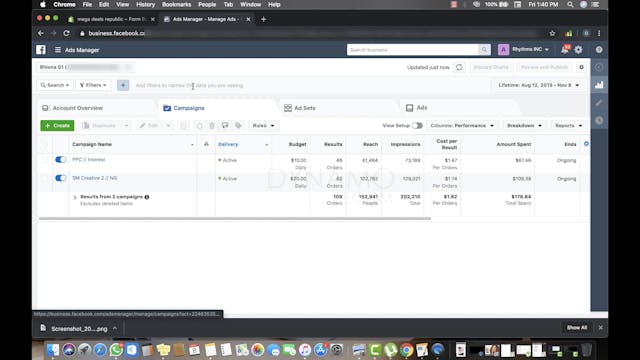Reload the page in Chrome
The height and width of the screenshot is (360, 640).
tap(67, 33)
